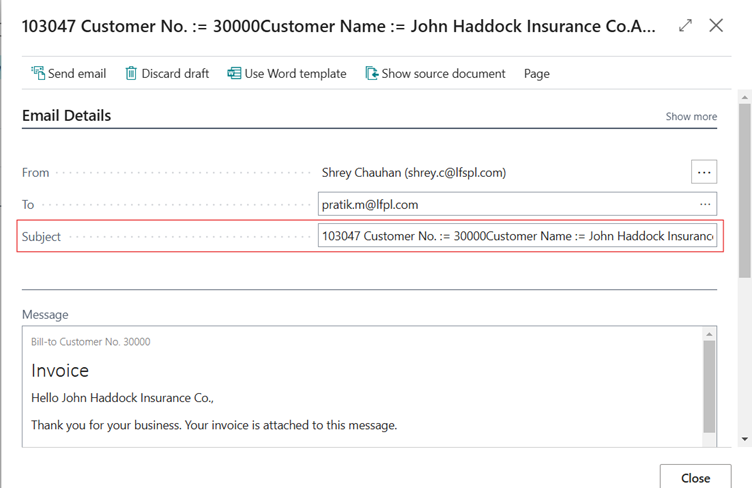Open the To recipients ellipsis lookup

click(705, 204)
